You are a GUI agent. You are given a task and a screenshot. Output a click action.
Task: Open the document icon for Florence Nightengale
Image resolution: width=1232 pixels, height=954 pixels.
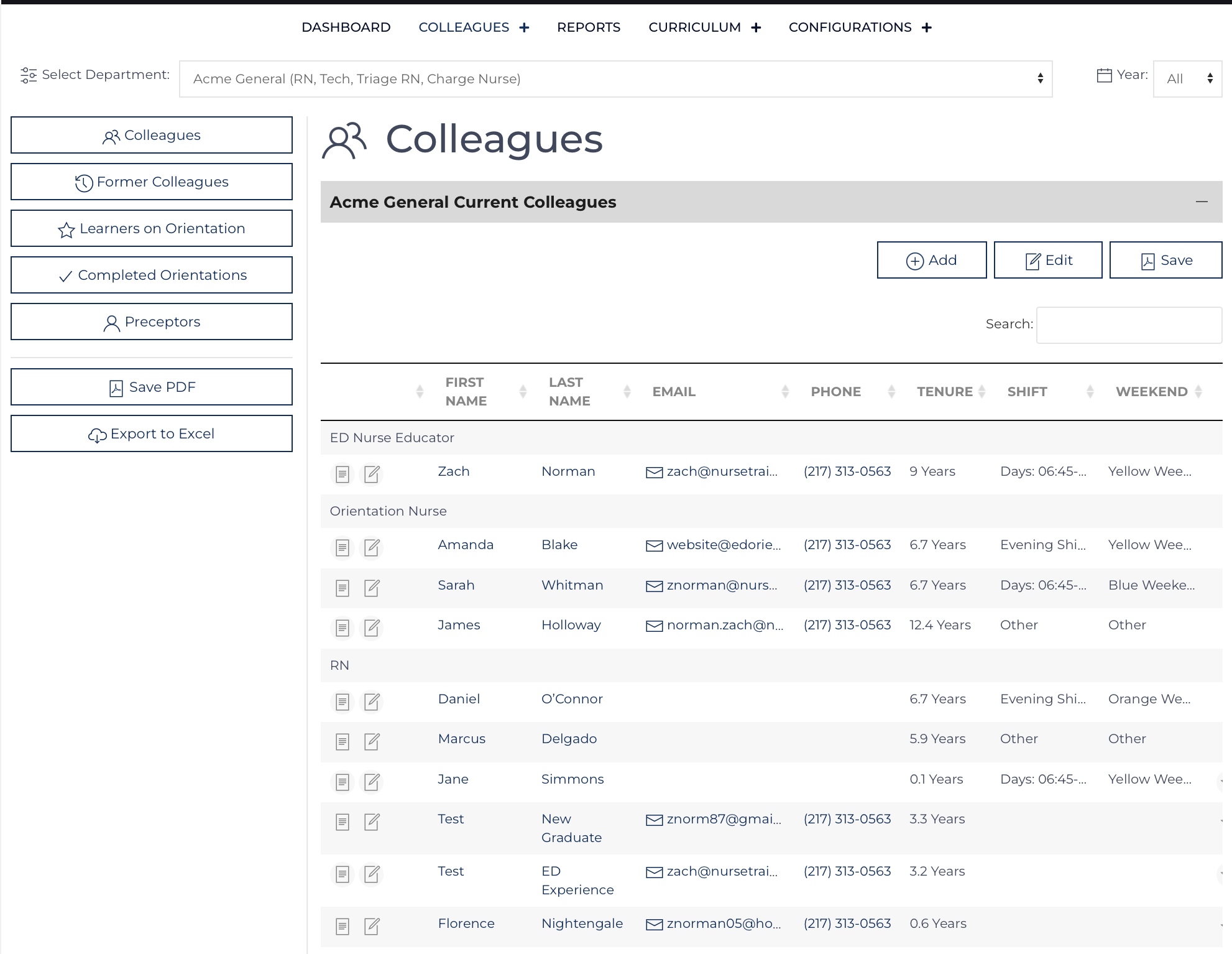tap(342, 927)
